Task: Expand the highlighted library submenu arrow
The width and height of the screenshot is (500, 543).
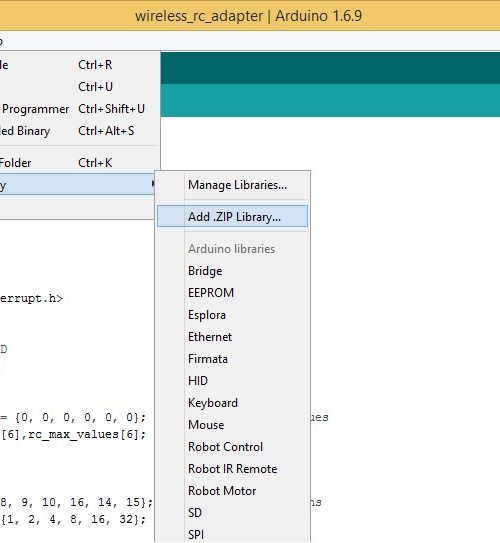Action: pos(153,184)
